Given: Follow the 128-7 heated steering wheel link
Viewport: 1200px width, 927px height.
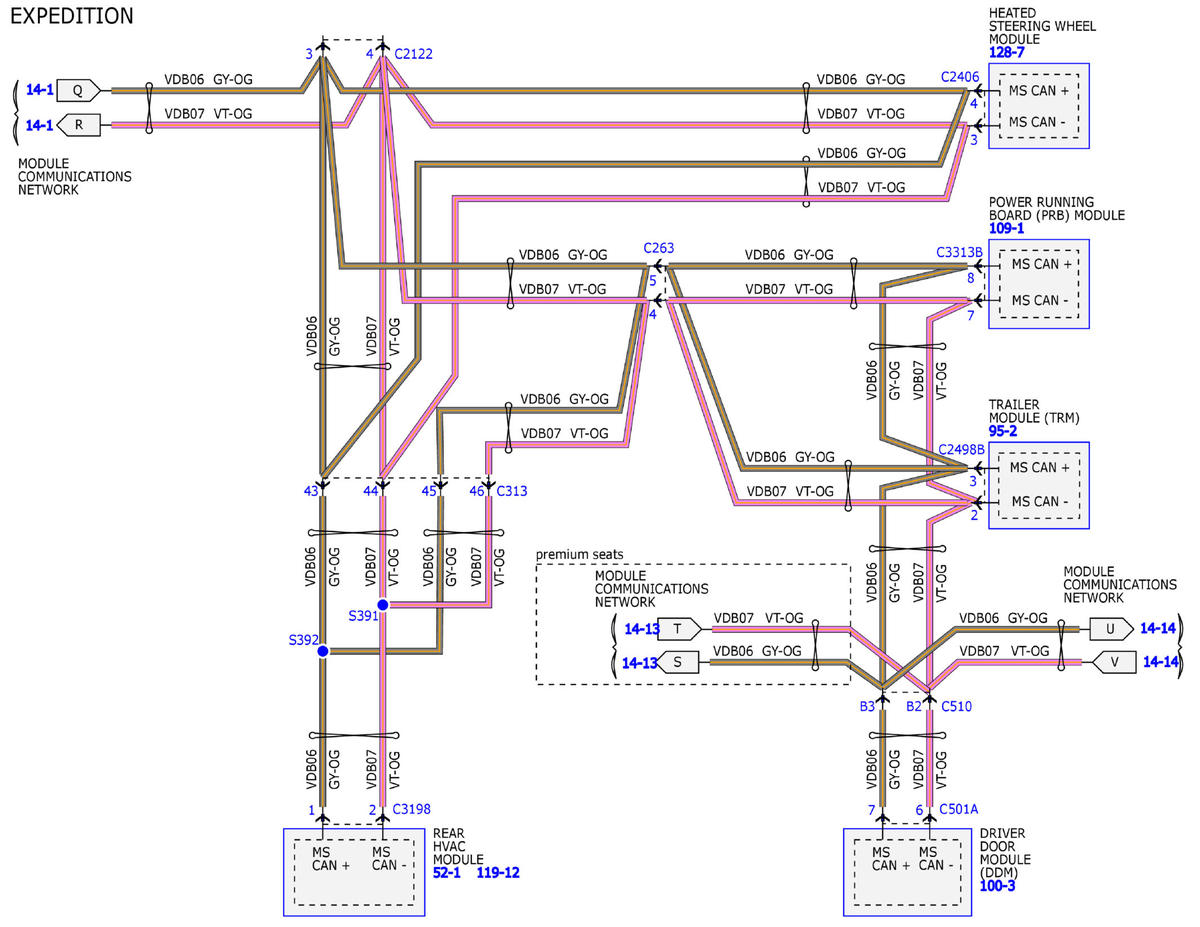Looking at the screenshot, I should [x=1006, y=53].
